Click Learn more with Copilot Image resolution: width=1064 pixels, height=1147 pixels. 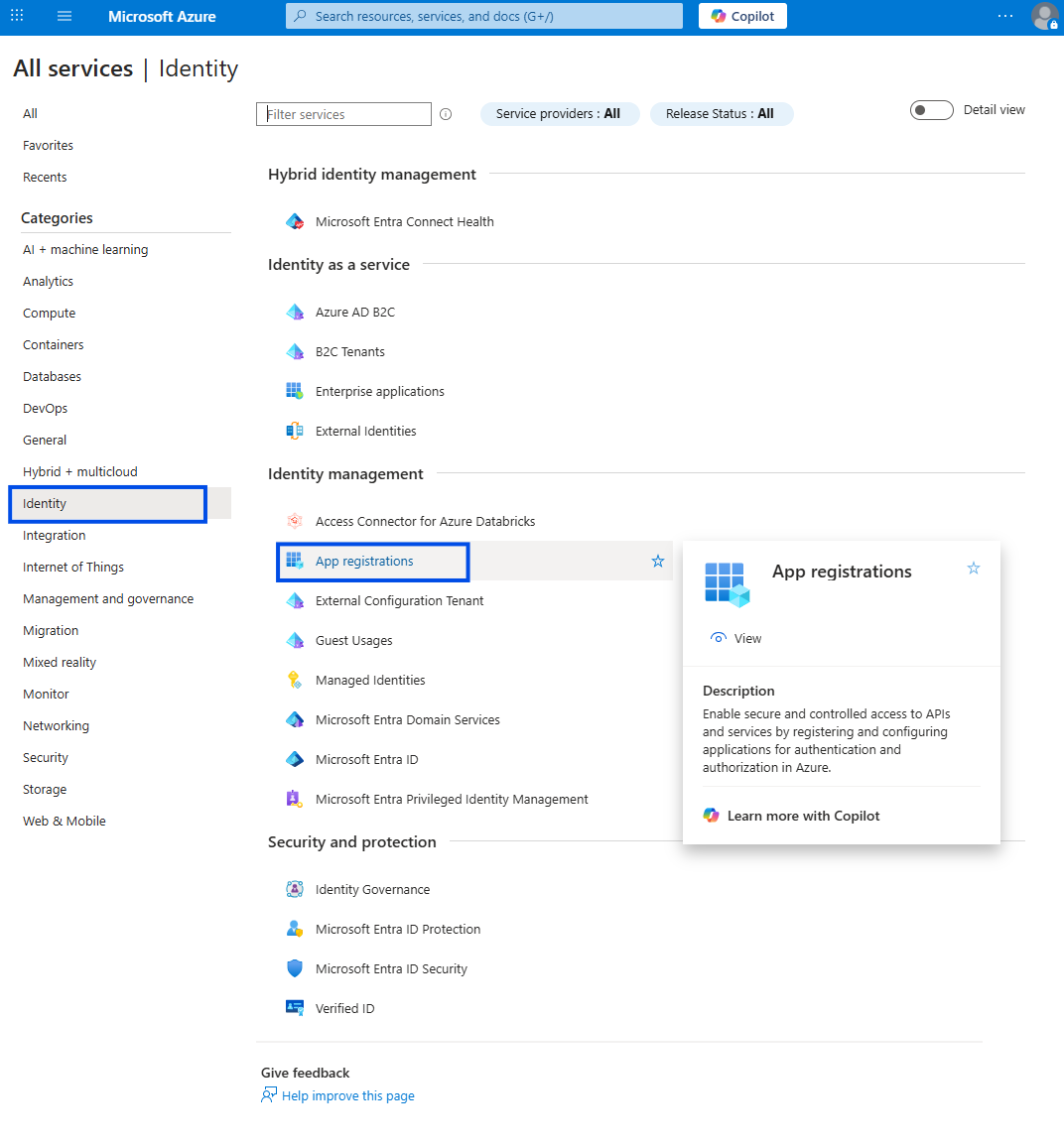click(792, 816)
